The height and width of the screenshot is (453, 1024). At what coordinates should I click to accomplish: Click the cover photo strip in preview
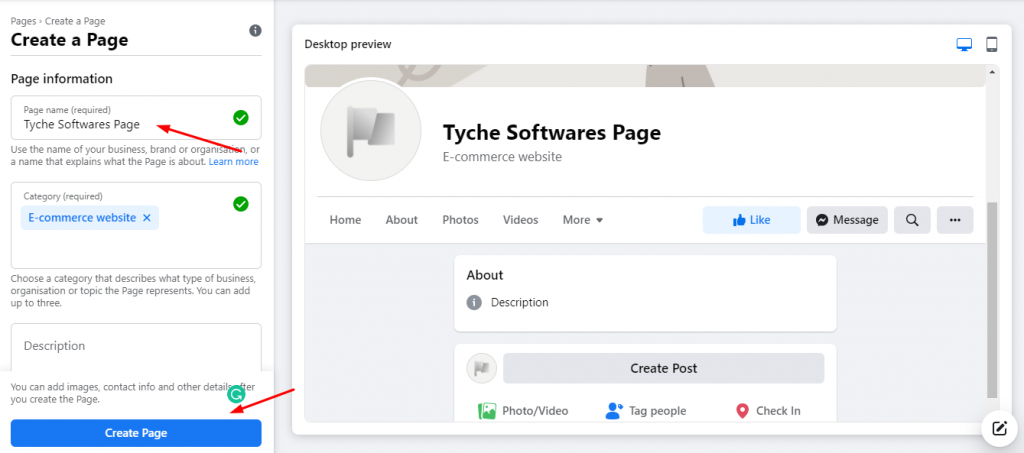pyautogui.click(x=645, y=76)
